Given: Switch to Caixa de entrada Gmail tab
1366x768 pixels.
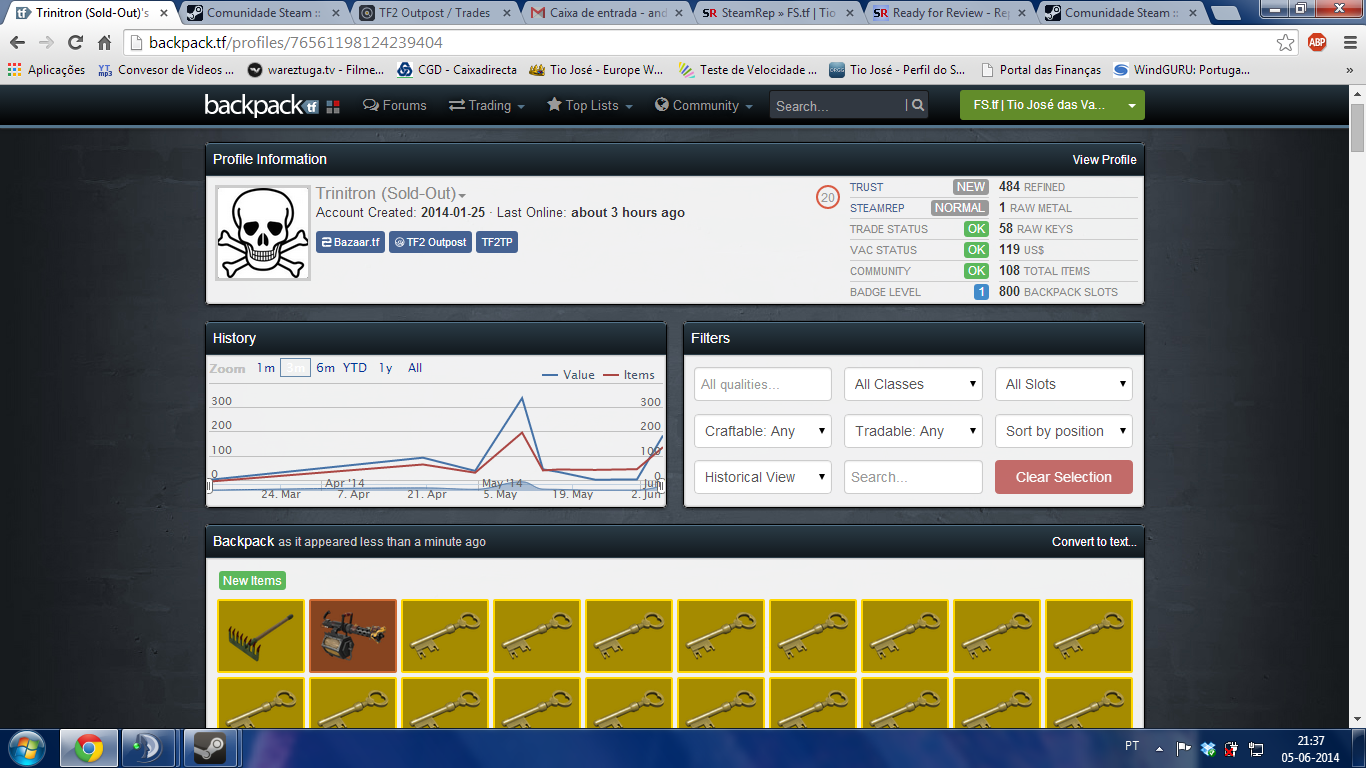Looking at the screenshot, I should [x=606, y=13].
